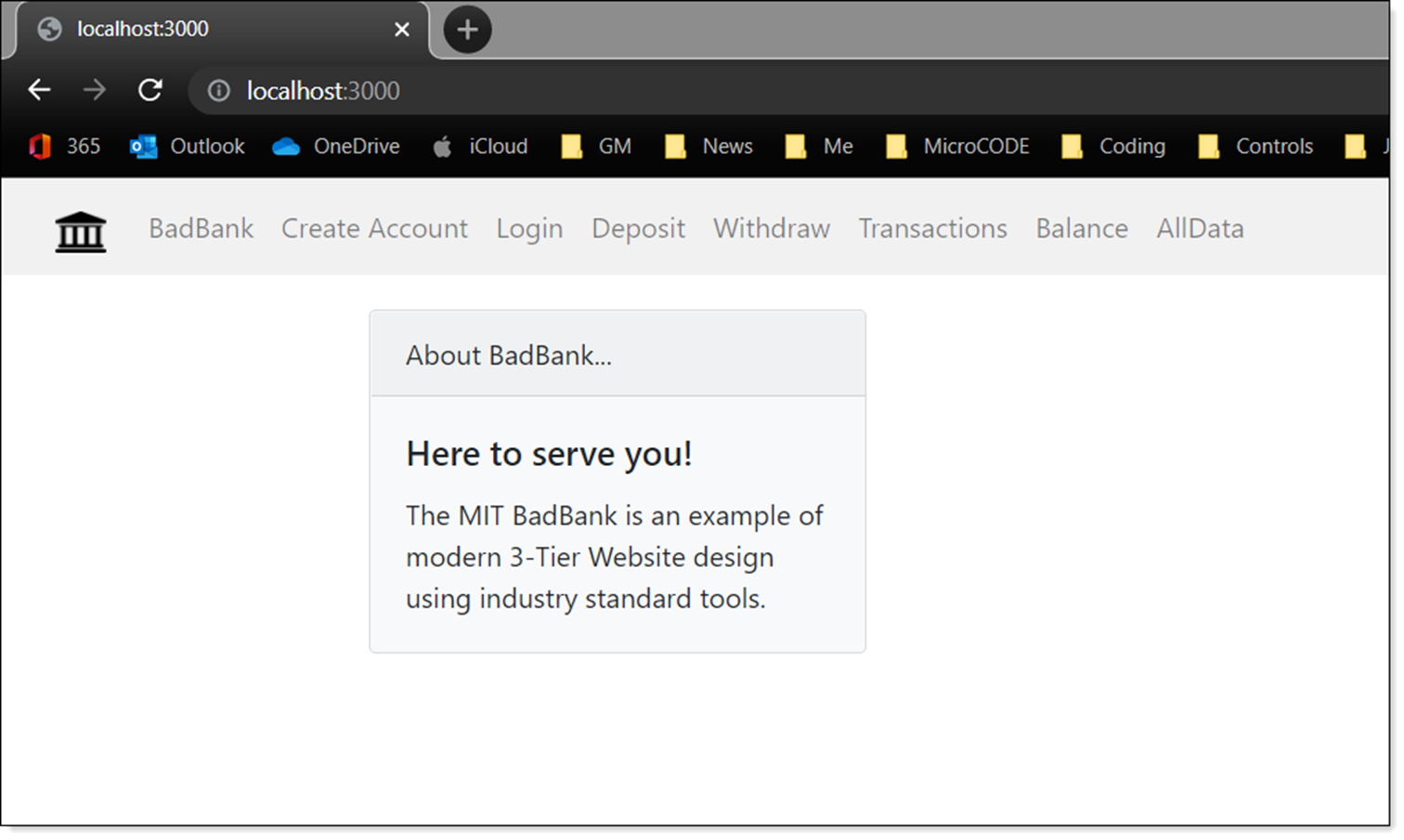Go to the Withdraw page
The image size is (1404, 840).
(x=772, y=228)
